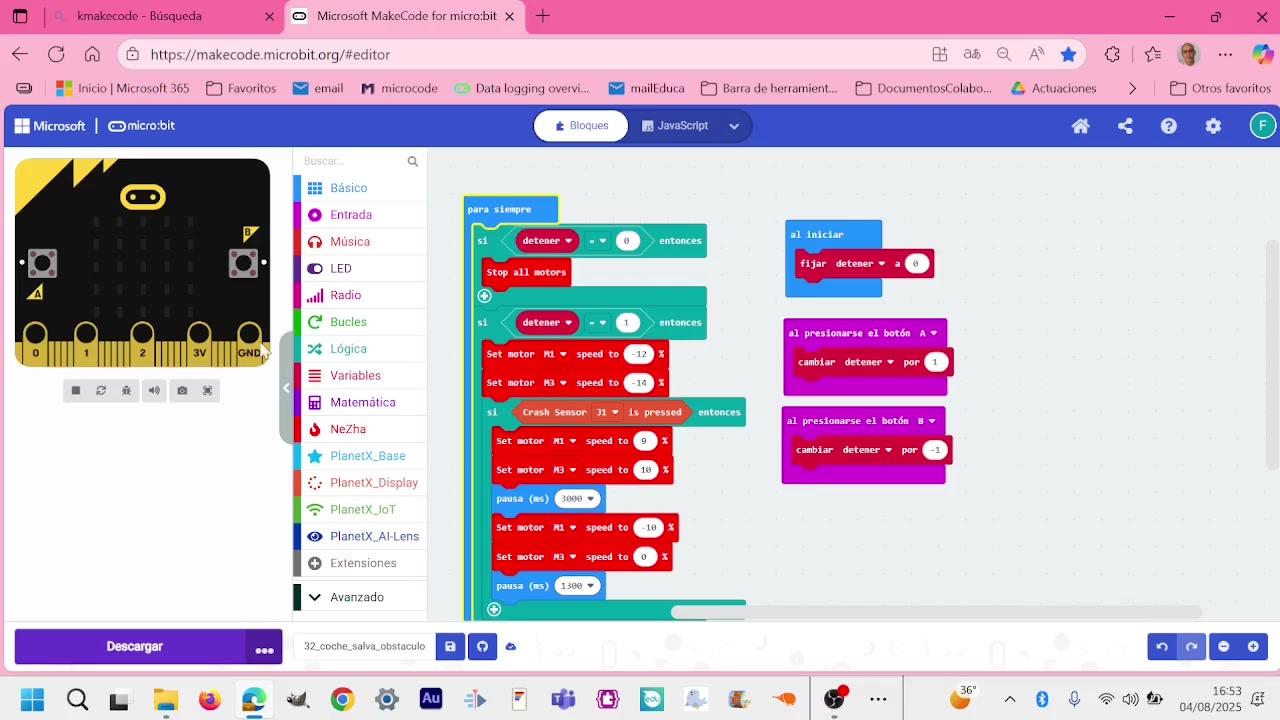Edit the project name field

tap(365, 647)
